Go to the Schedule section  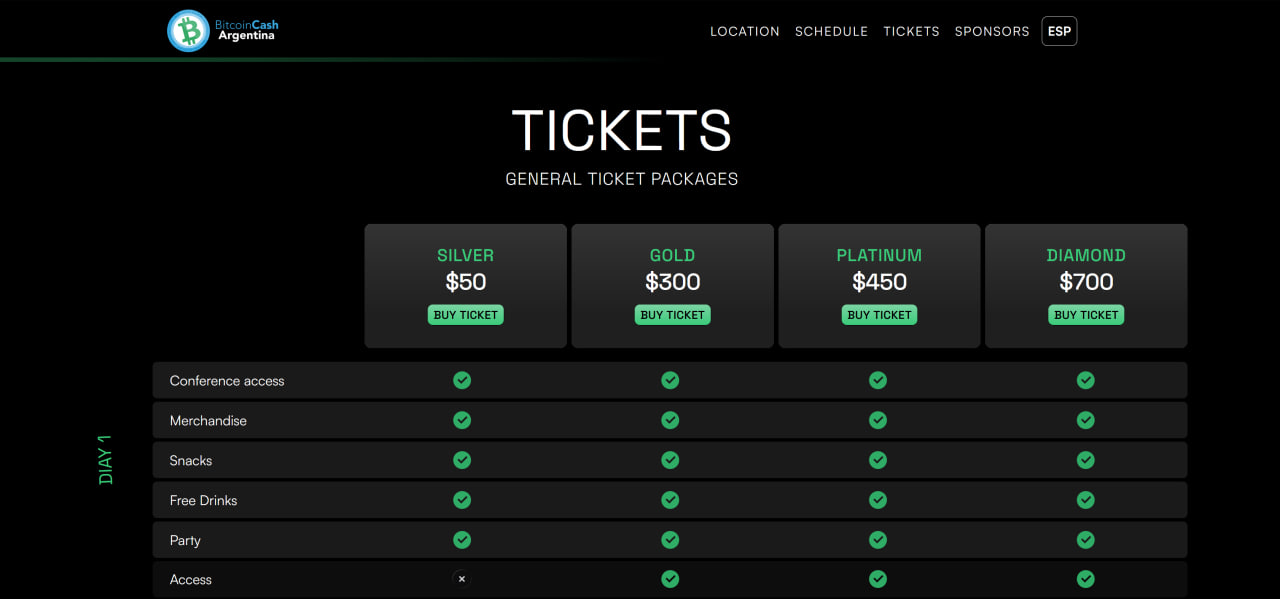coord(831,31)
